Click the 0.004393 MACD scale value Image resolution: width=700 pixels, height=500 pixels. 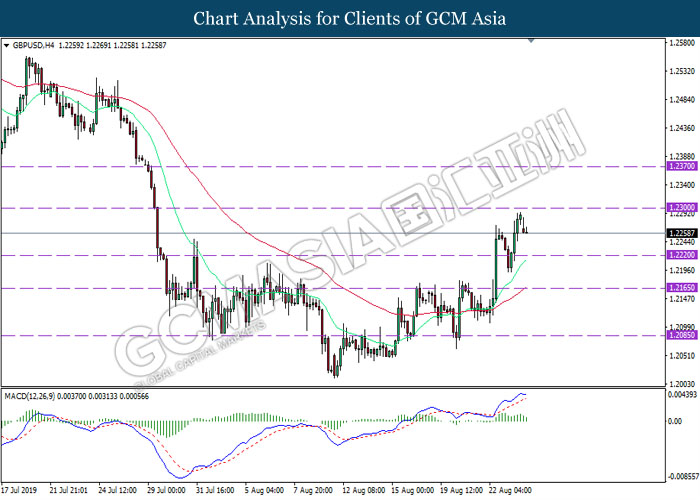click(682, 395)
